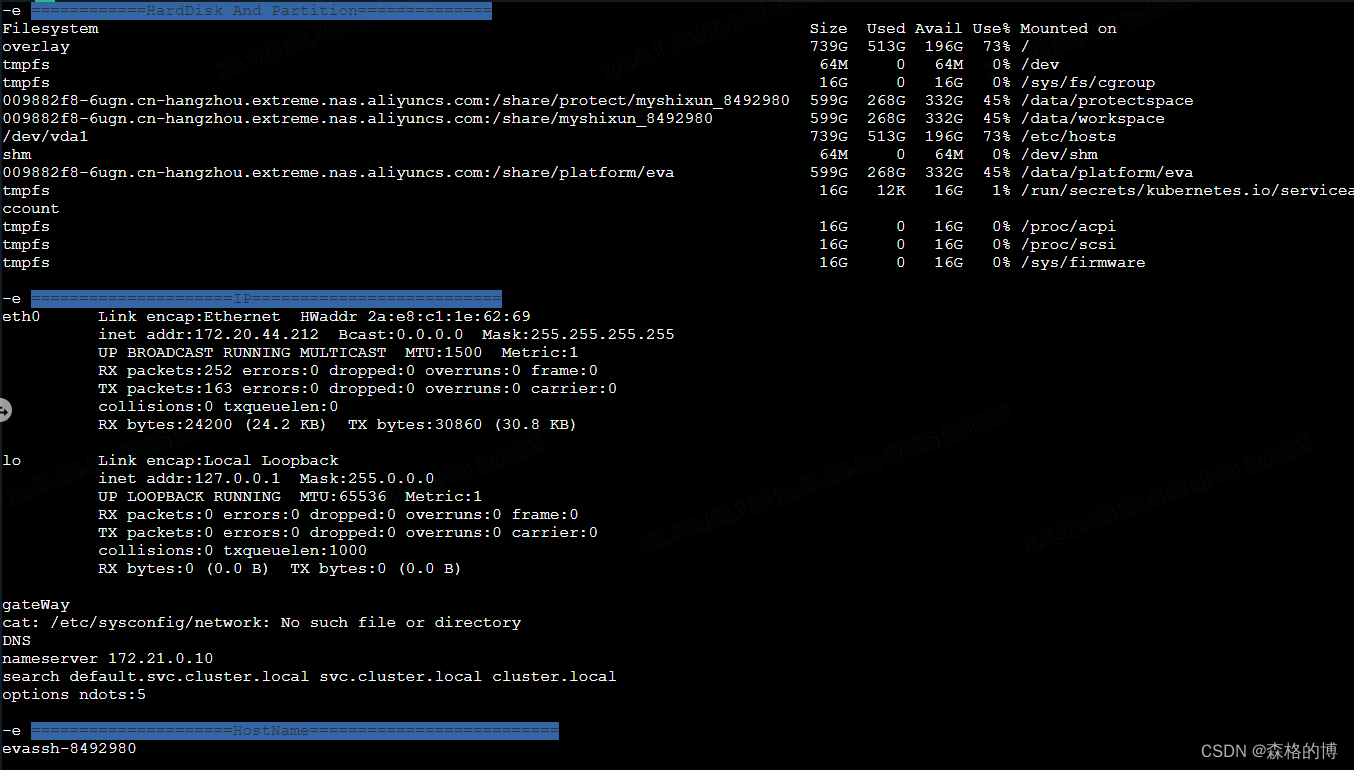Select the 'IP' section header bar
Screen dimensions: 1354x770
[266, 299]
